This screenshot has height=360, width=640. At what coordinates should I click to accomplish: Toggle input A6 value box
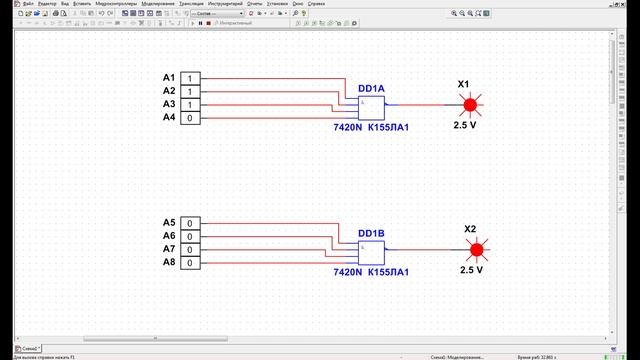(190, 236)
